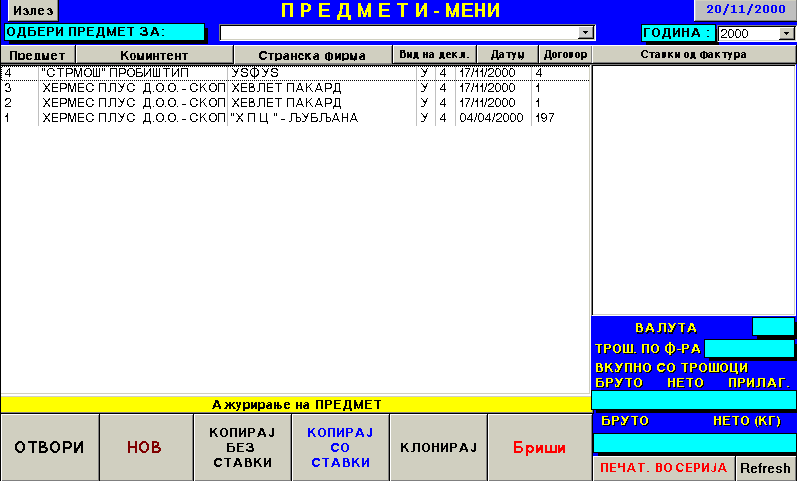Image resolution: width=797 pixels, height=481 pixels.
Task: Click КОПИРАЈ СО СТАВКИ button
Action: coord(339,448)
